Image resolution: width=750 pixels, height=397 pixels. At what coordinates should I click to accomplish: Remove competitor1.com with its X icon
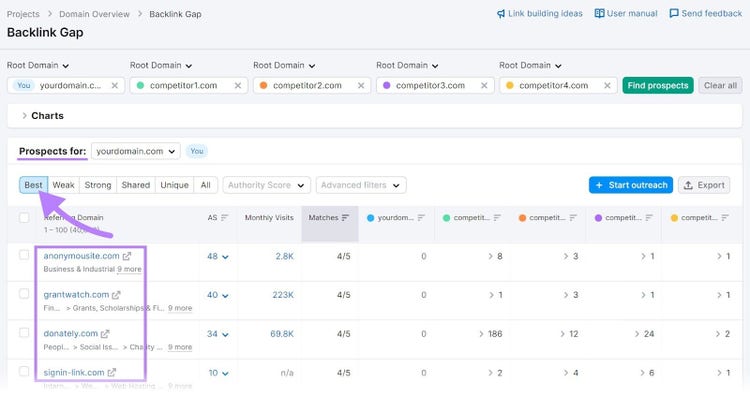(238, 86)
